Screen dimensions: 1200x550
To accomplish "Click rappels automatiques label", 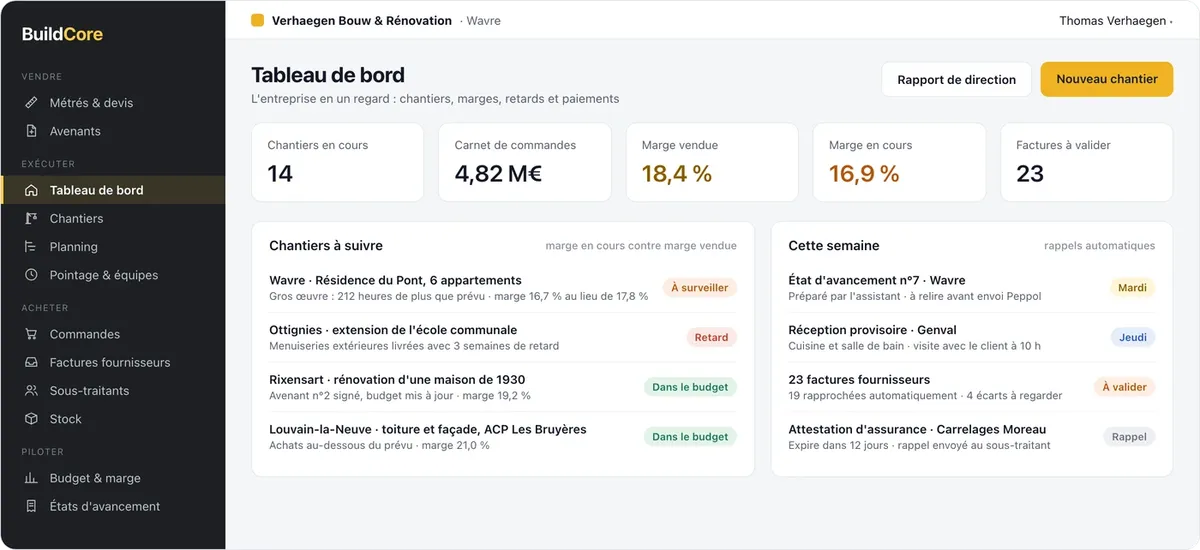I will (x=1099, y=245).
